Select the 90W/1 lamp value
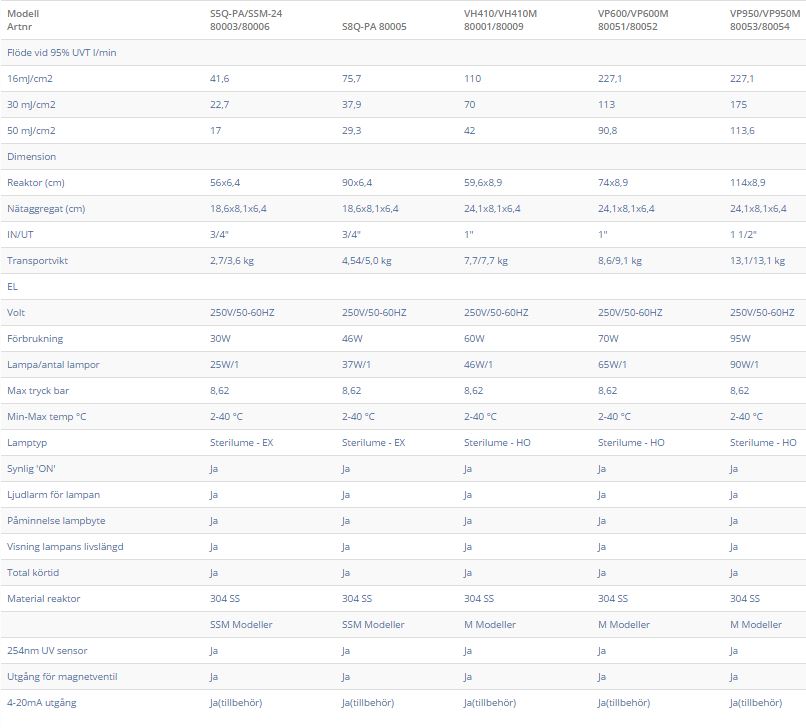 (x=745, y=364)
